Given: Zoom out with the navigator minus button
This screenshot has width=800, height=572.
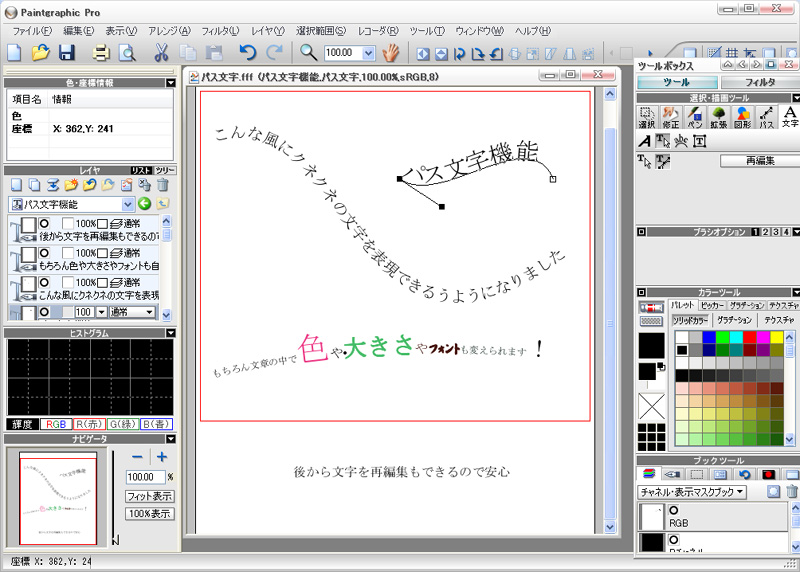Looking at the screenshot, I should coord(137,457).
